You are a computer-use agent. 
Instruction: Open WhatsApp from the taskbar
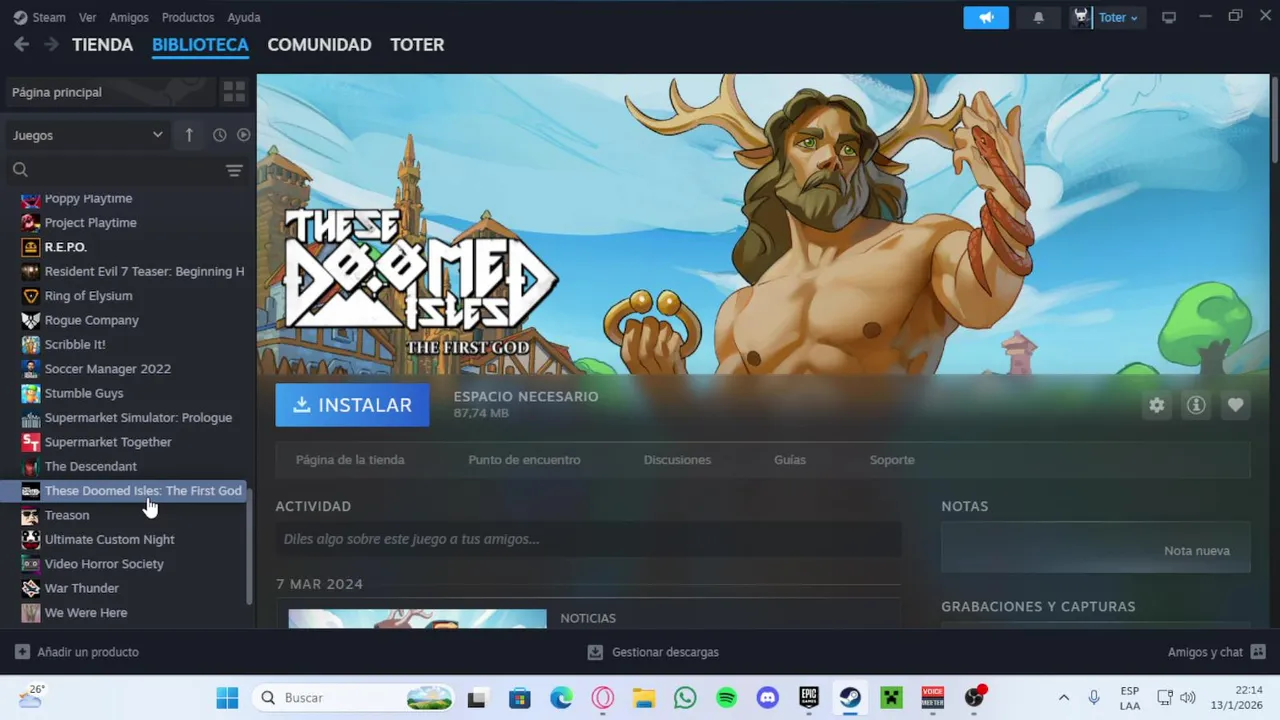coord(685,697)
